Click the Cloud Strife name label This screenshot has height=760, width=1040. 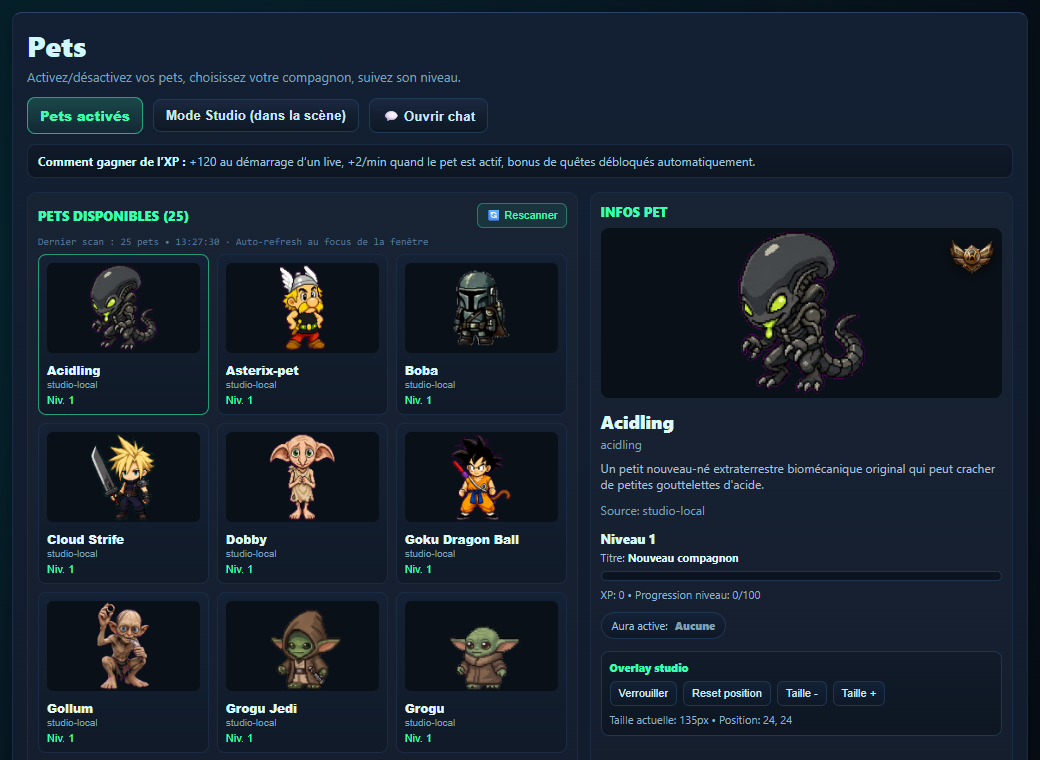[86, 540]
